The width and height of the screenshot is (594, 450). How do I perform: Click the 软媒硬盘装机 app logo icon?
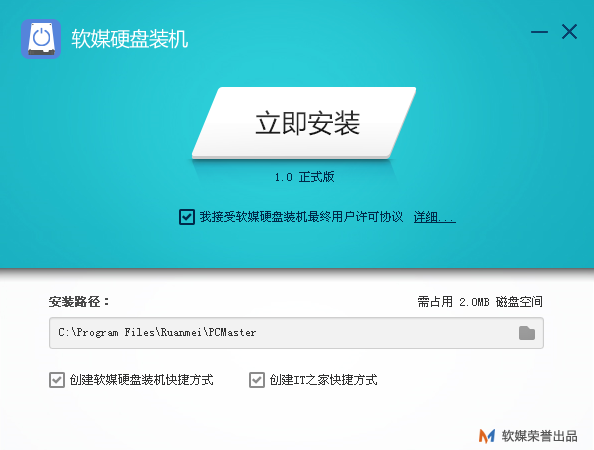(x=41, y=39)
